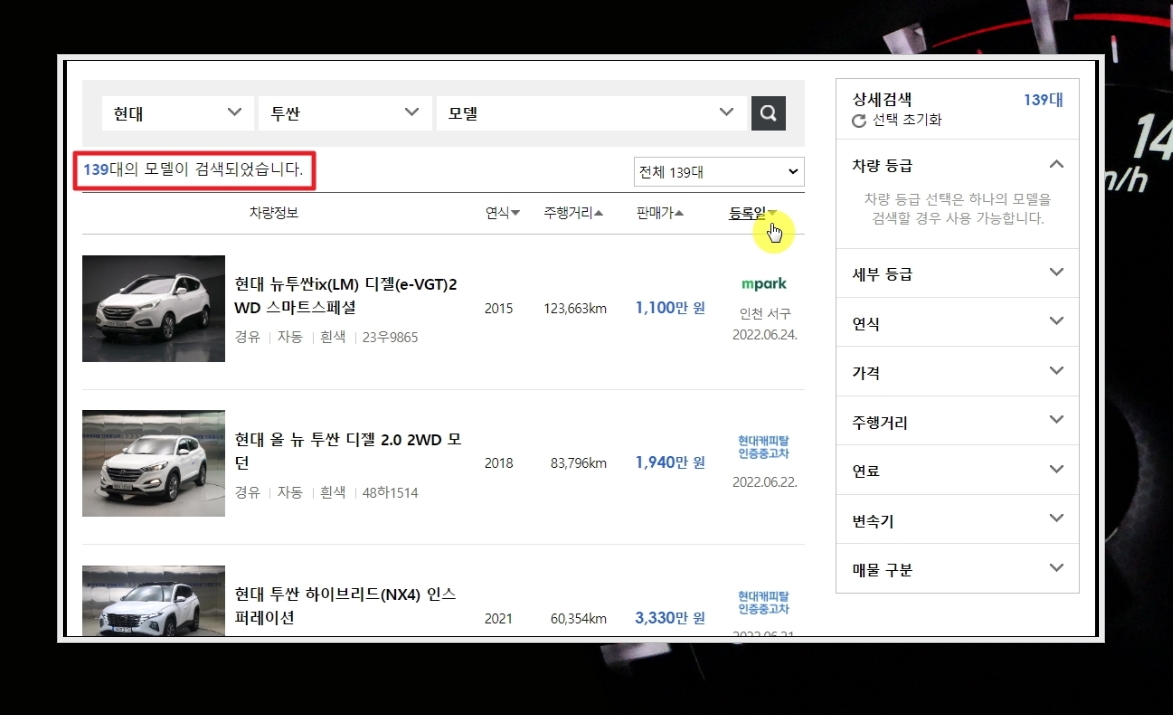Click the 123,663km mileage value

575,308
